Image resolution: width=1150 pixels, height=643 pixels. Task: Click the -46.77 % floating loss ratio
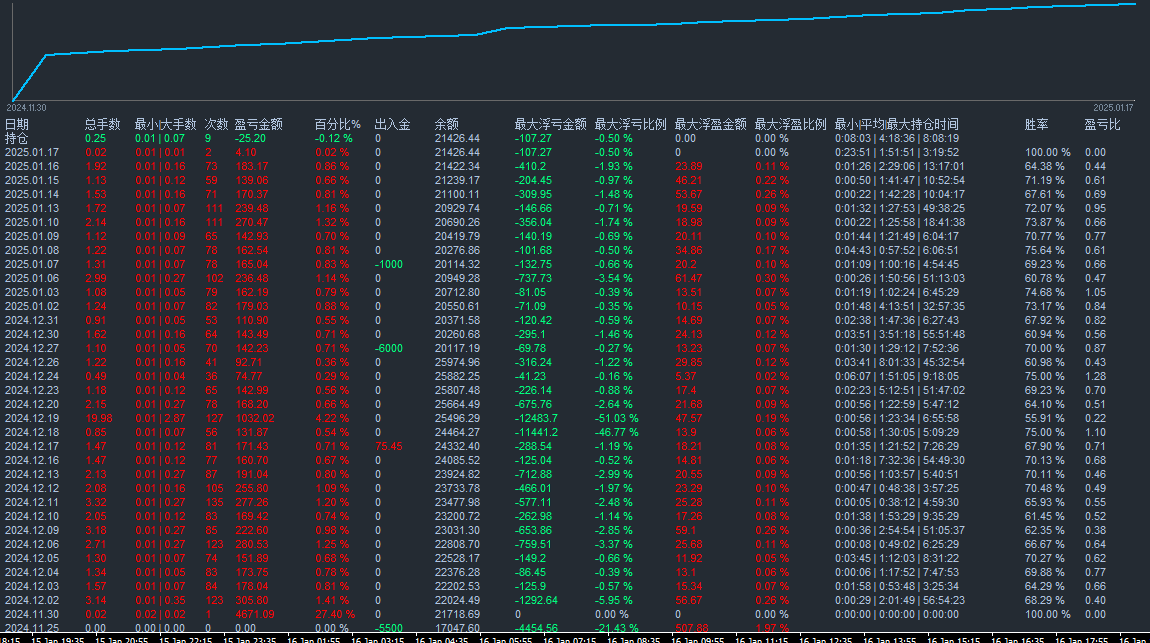point(617,433)
